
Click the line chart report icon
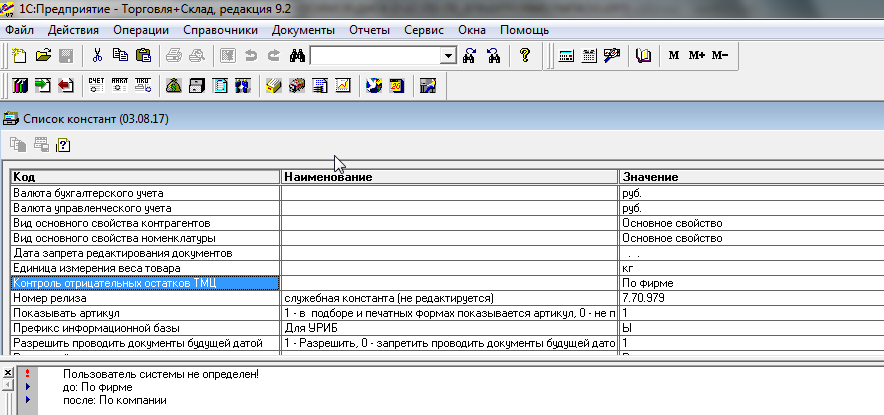[343, 86]
